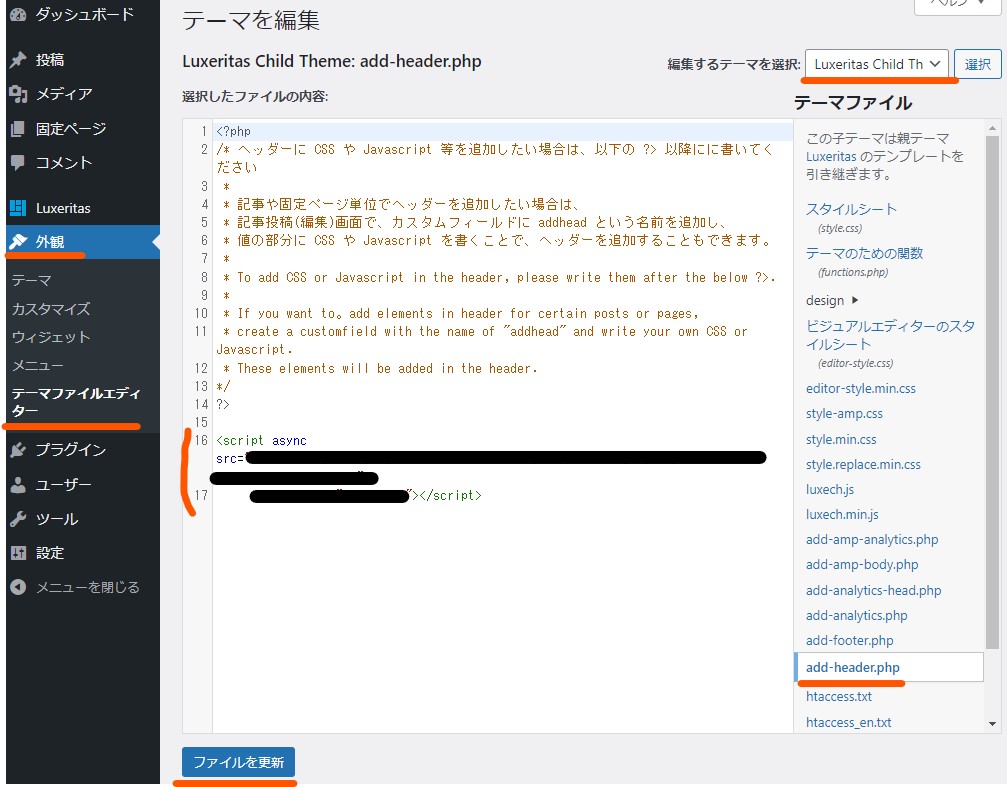Open luxech.min.js file
The width and height of the screenshot is (1007, 787).
tap(842, 515)
